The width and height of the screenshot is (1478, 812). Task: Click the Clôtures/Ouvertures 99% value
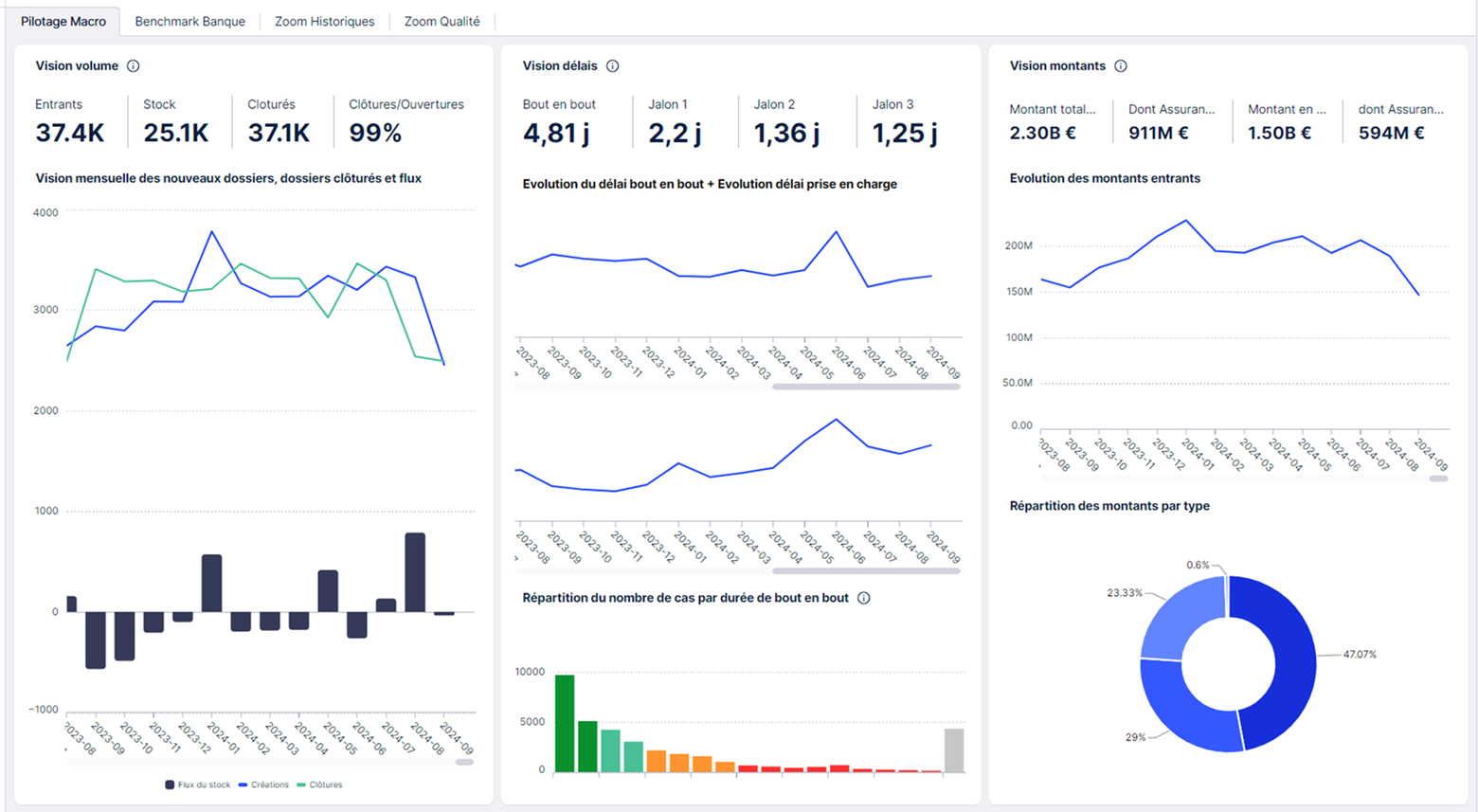point(375,134)
